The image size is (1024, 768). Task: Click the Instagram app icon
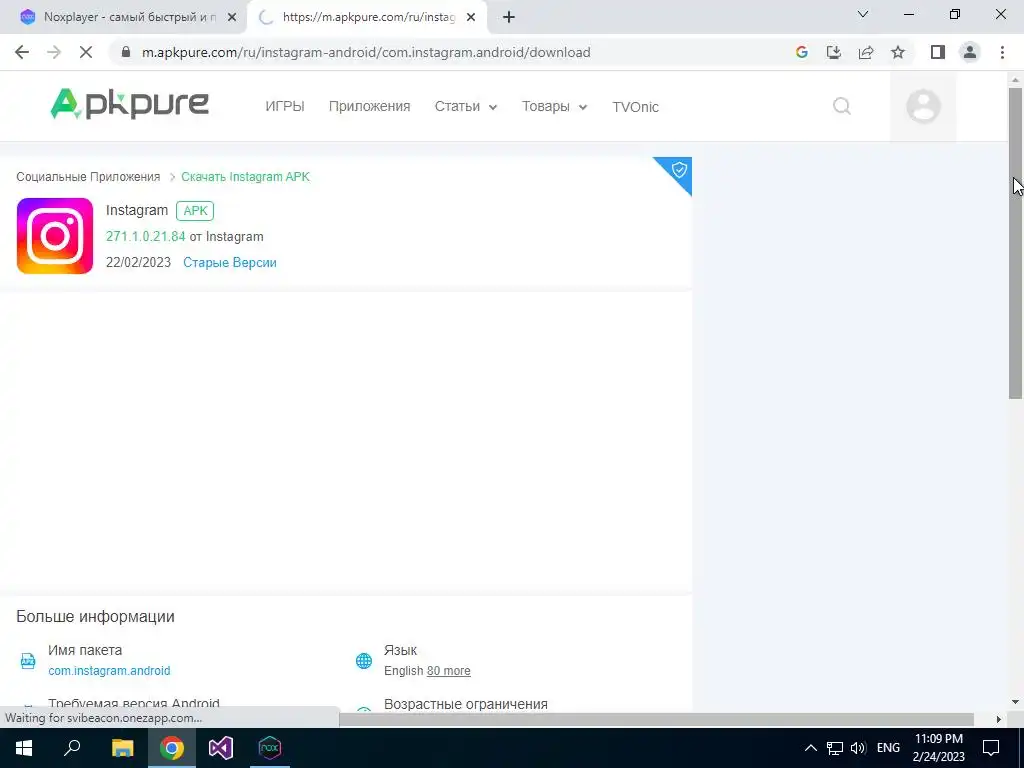click(55, 236)
